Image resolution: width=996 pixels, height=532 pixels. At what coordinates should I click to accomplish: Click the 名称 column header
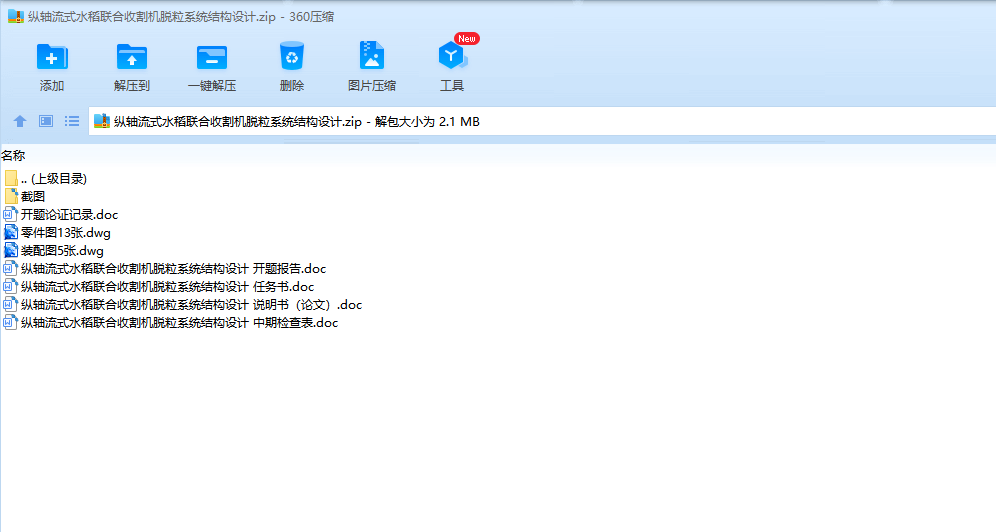point(13,156)
